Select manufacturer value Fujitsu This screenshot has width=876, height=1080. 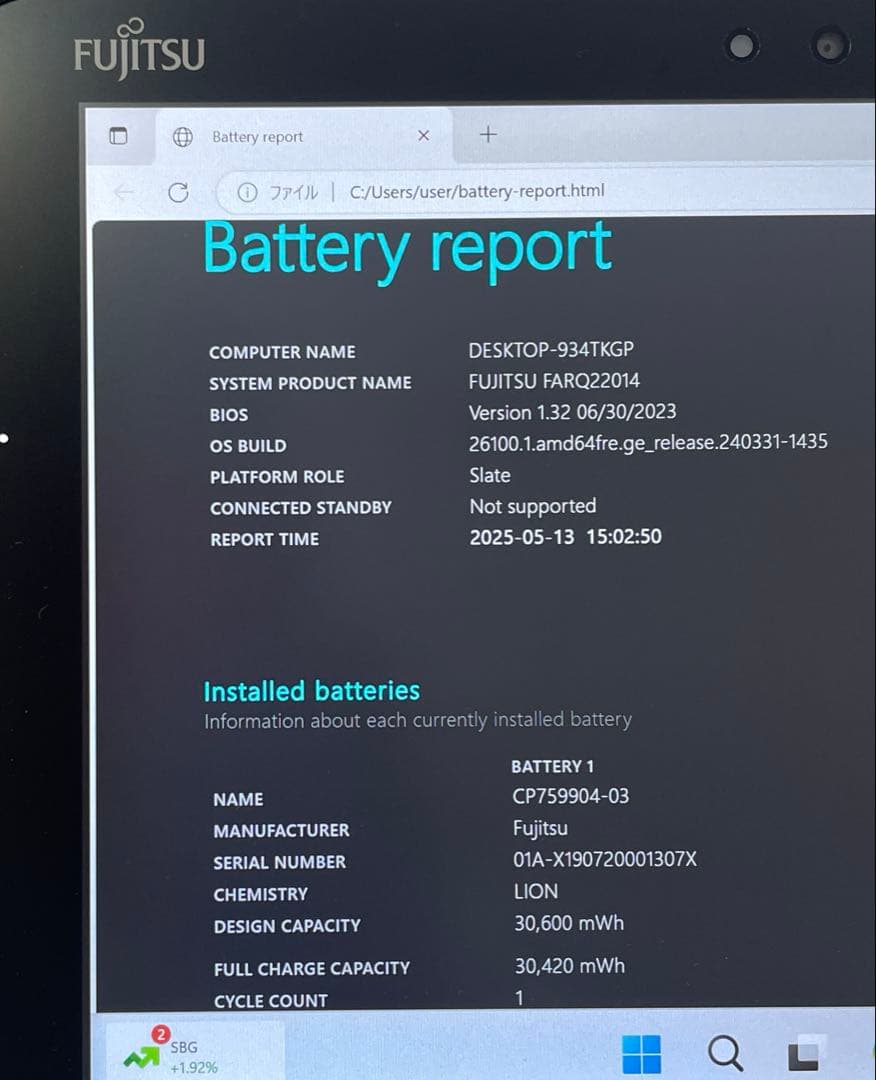tap(540, 828)
